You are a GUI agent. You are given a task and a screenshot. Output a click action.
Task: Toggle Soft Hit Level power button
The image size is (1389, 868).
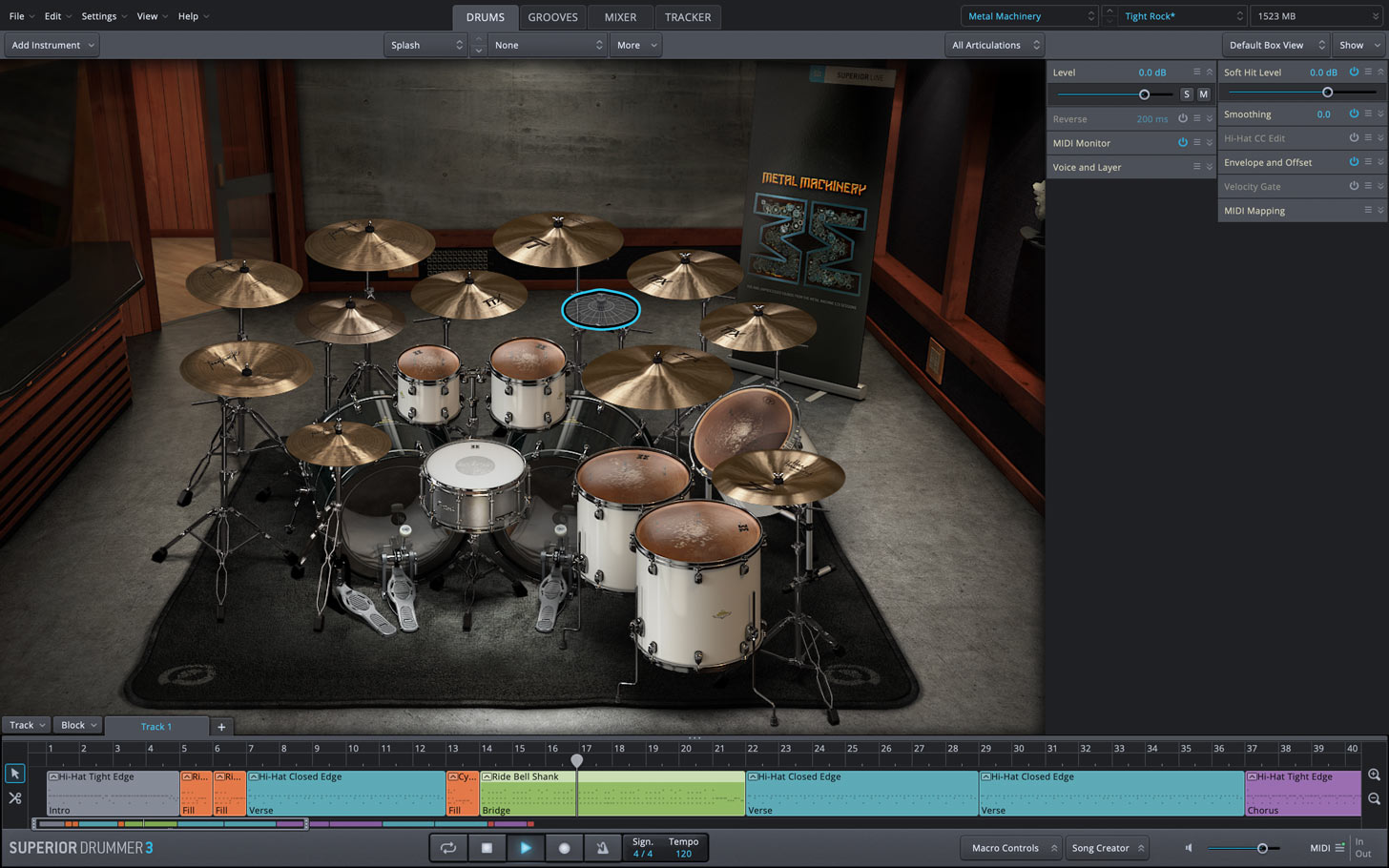(x=1353, y=72)
